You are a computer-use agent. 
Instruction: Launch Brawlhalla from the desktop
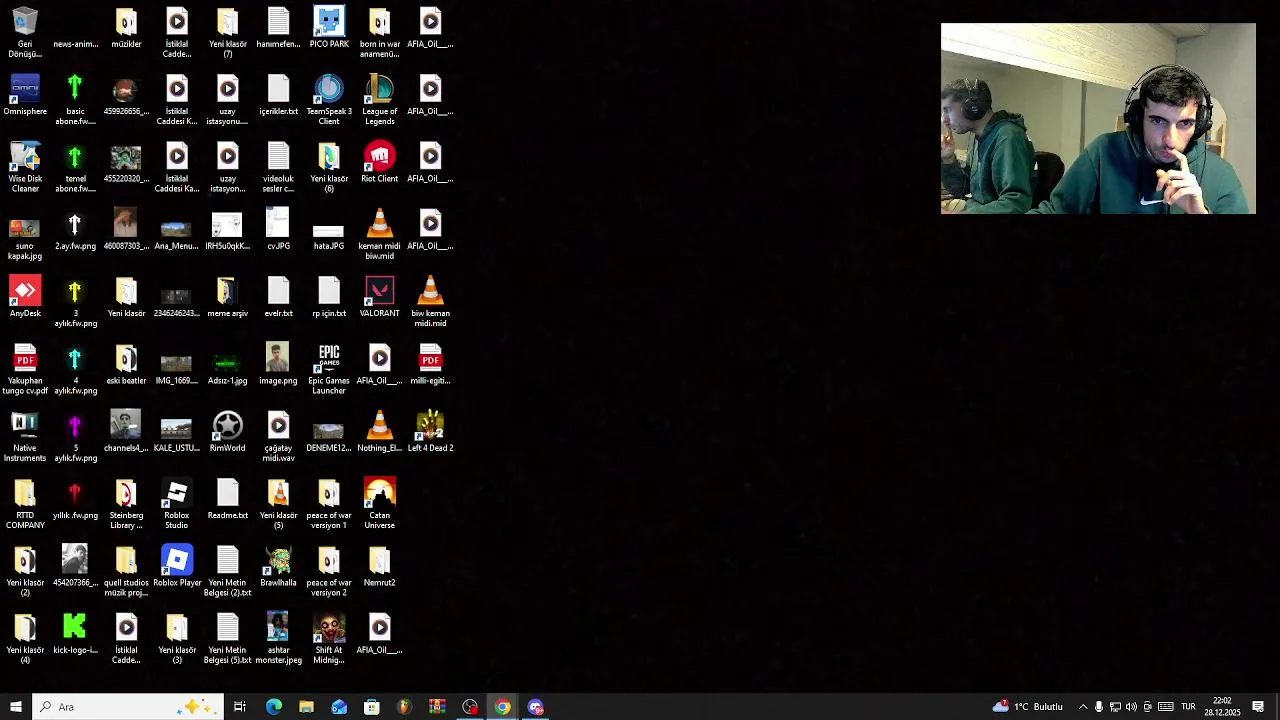pyautogui.click(x=278, y=566)
